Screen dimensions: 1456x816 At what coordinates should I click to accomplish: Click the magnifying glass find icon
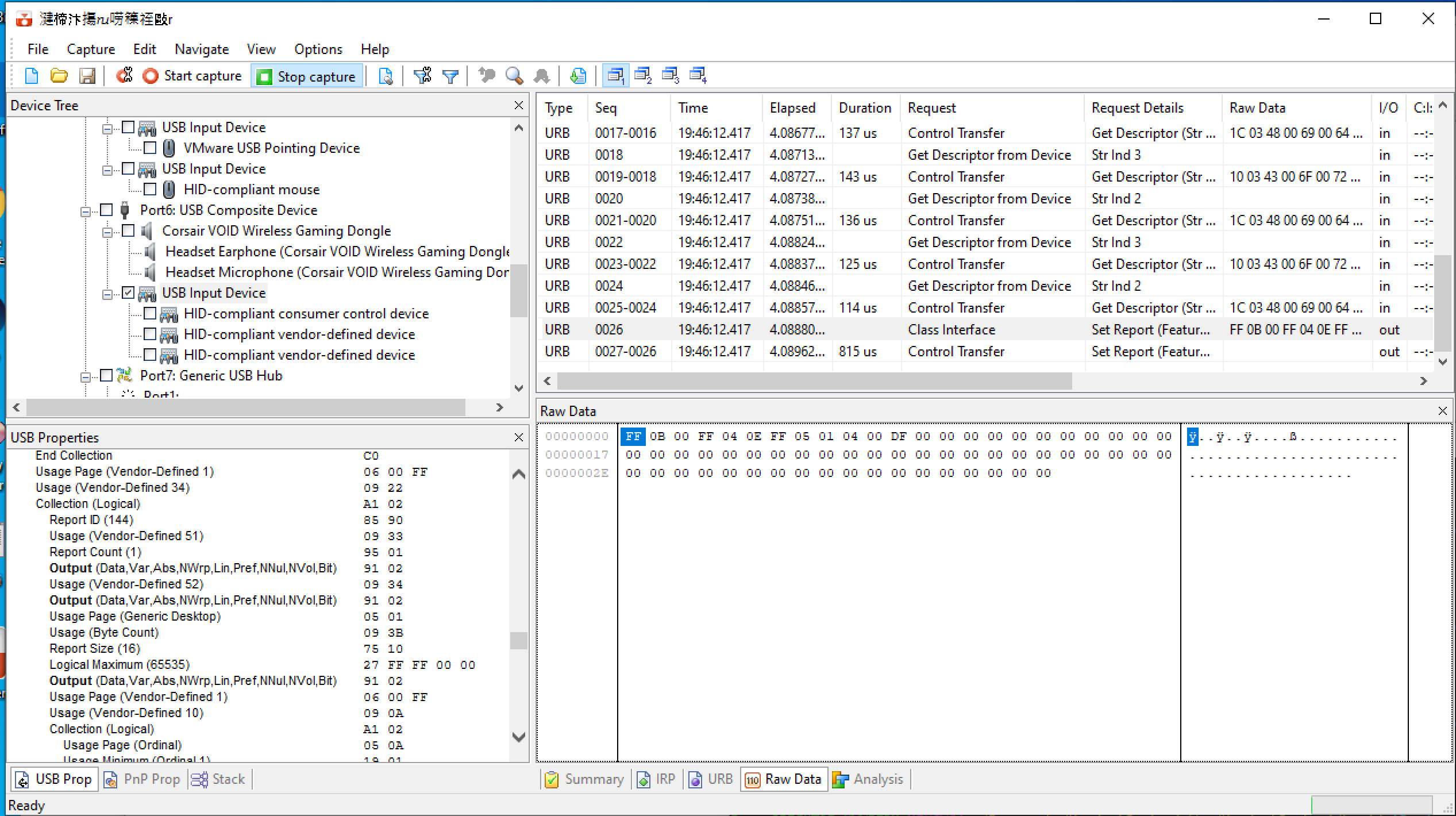tap(514, 76)
